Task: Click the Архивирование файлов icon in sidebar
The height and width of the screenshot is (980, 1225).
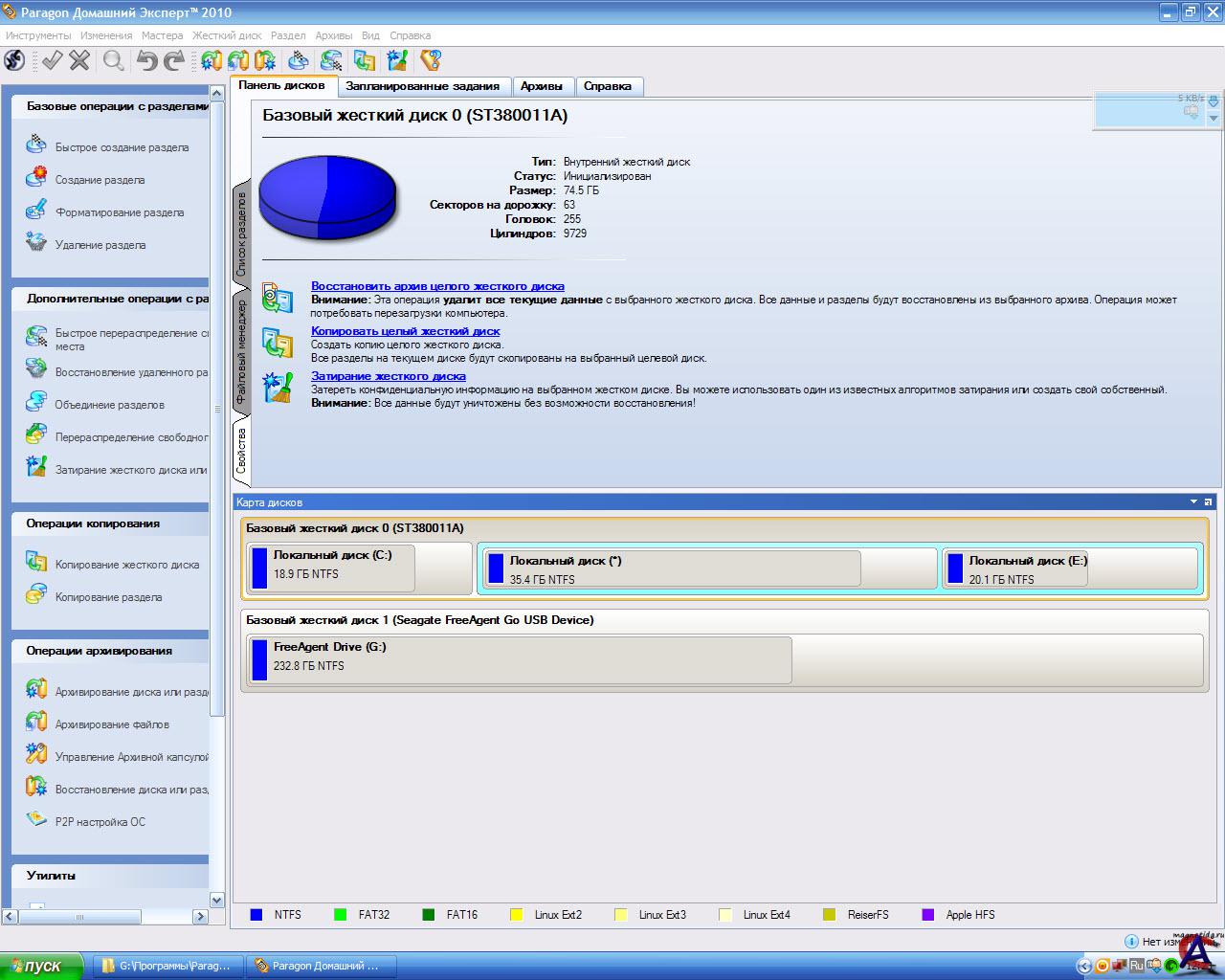Action: 35,723
